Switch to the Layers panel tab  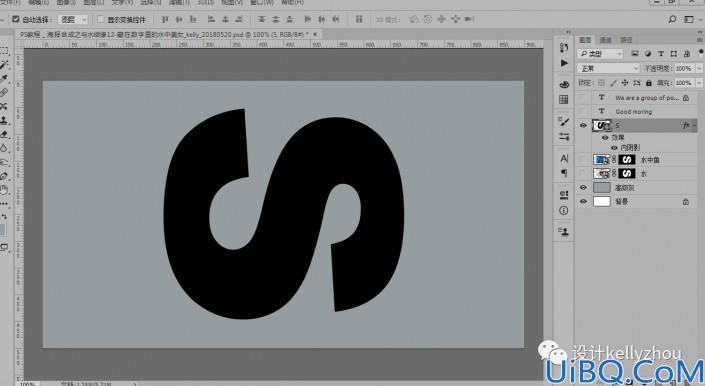[x=585, y=40]
